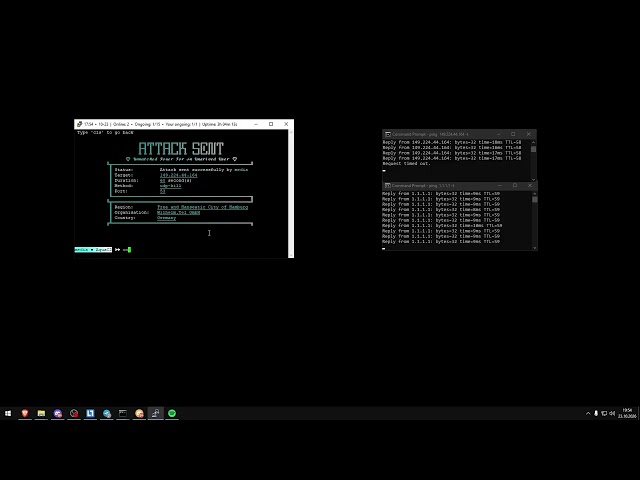Image resolution: width=640 pixels, height=480 pixels.
Task: Click the "Status:" label in PuTTY
Action: point(124,170)
